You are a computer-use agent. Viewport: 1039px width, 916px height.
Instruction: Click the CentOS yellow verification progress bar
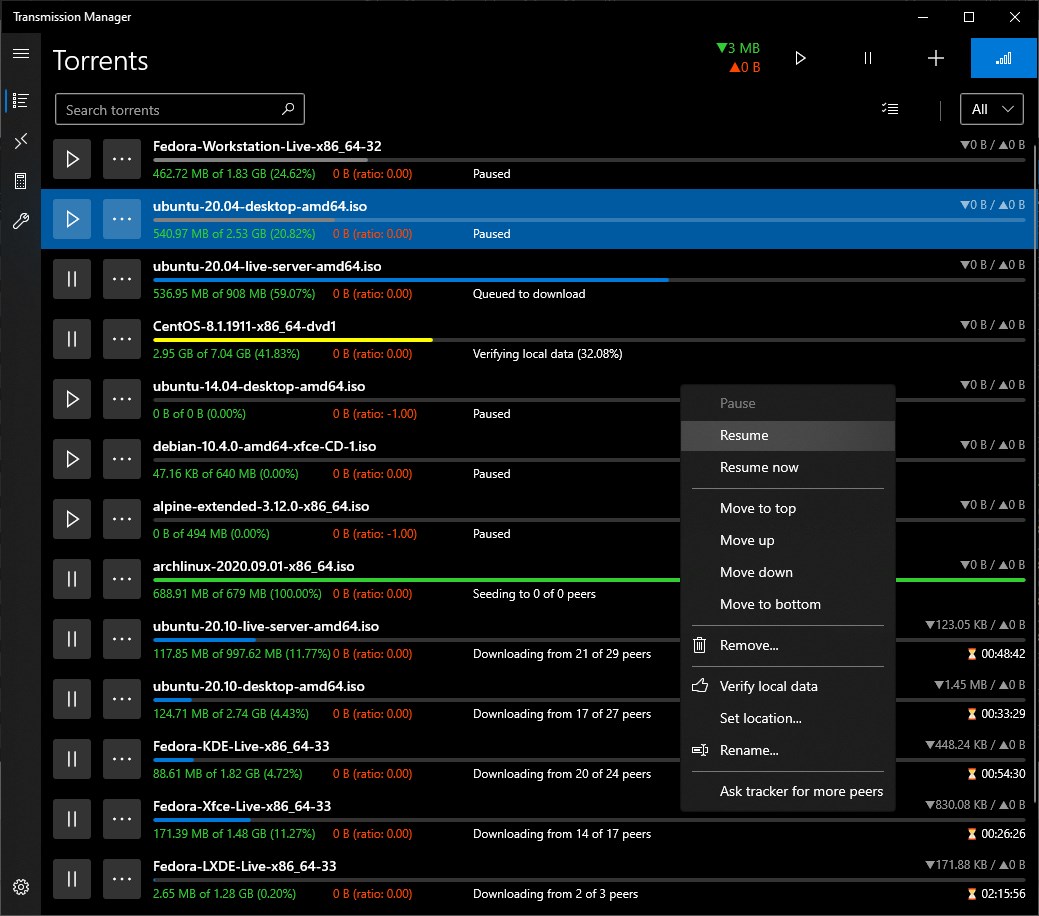pos(292,340)
